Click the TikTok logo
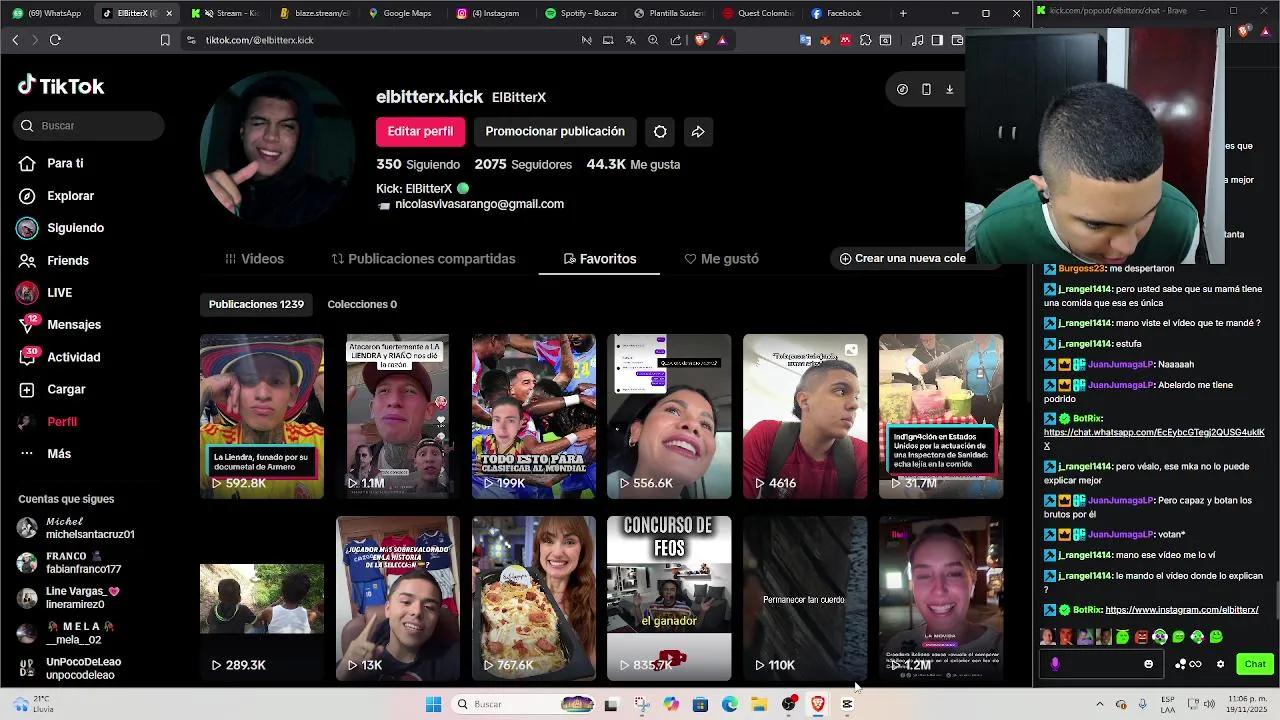The image size is (1280, 720). [x=61, y=85]
